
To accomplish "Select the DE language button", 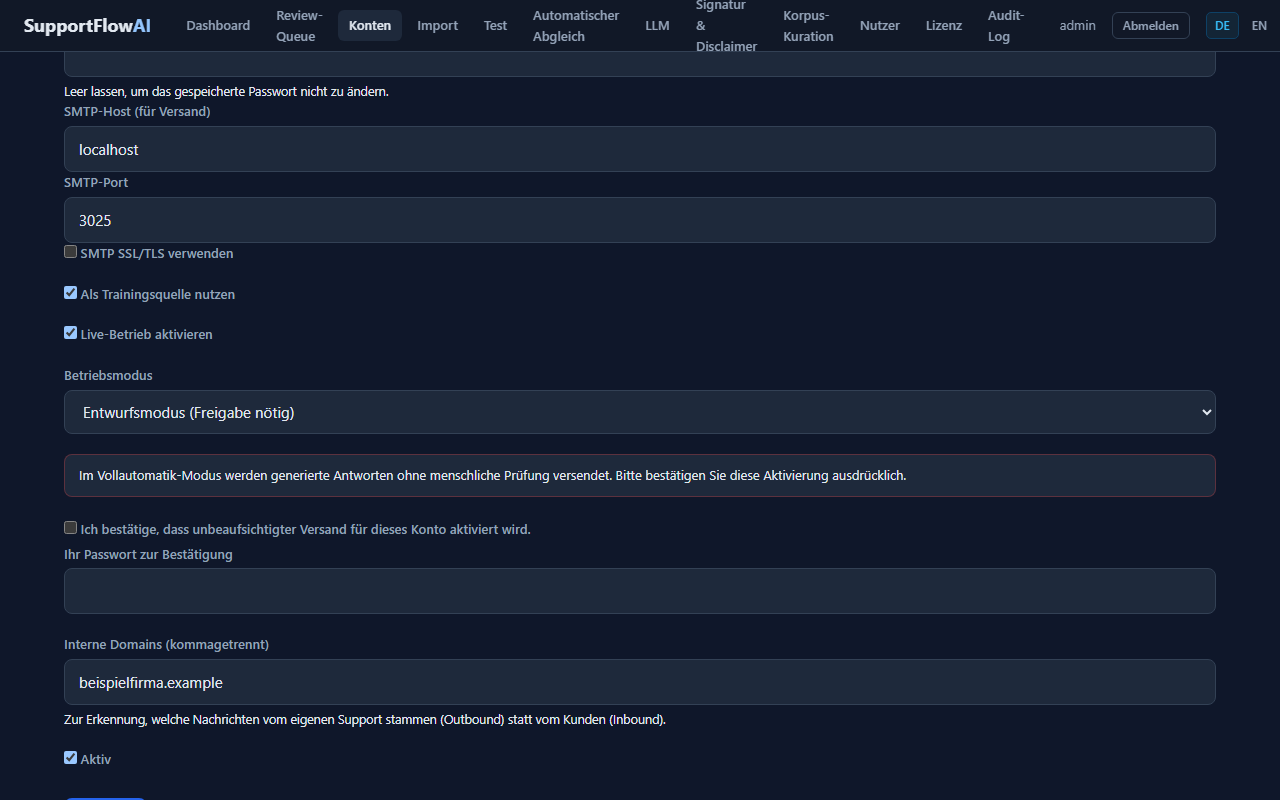I will 1222,26.
